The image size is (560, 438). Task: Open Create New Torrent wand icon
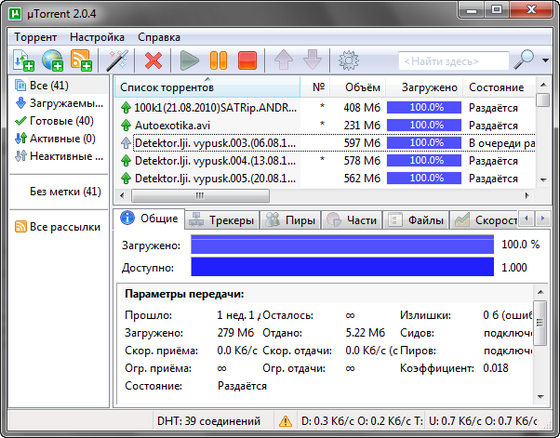117,60
